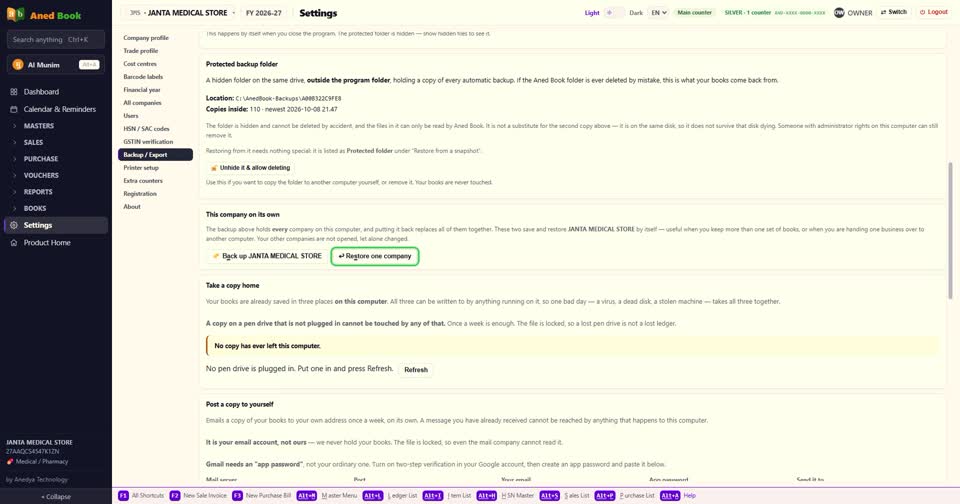Open GSTIN verification settings page

(x=155, y=141)
